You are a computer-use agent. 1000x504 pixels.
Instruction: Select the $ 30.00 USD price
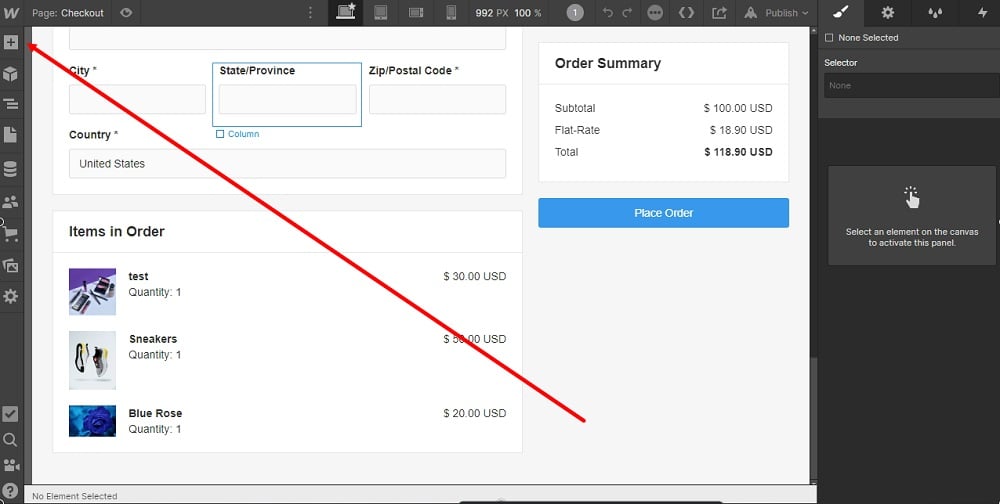pyautogui.click(x=474, y=276)
